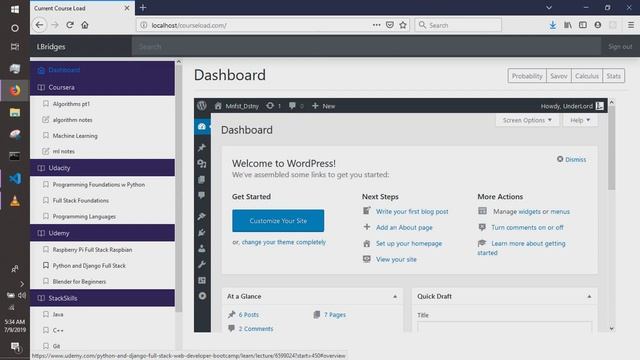Image resolution: width=640 pixels, height=360 pixels.
Task: Open Add an About page link
Action: pyautogui.click(x=404, y=227)
